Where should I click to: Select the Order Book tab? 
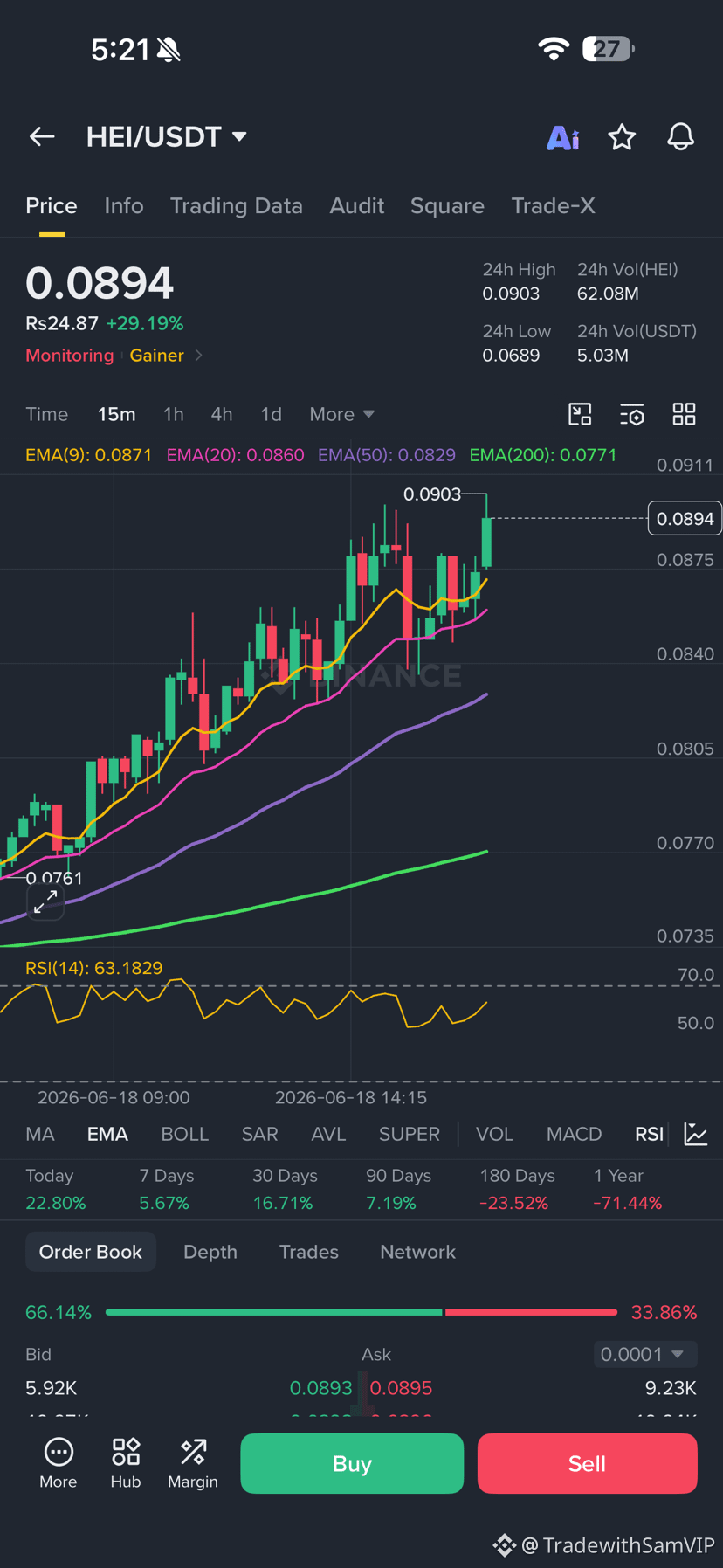coord(91,1252)
